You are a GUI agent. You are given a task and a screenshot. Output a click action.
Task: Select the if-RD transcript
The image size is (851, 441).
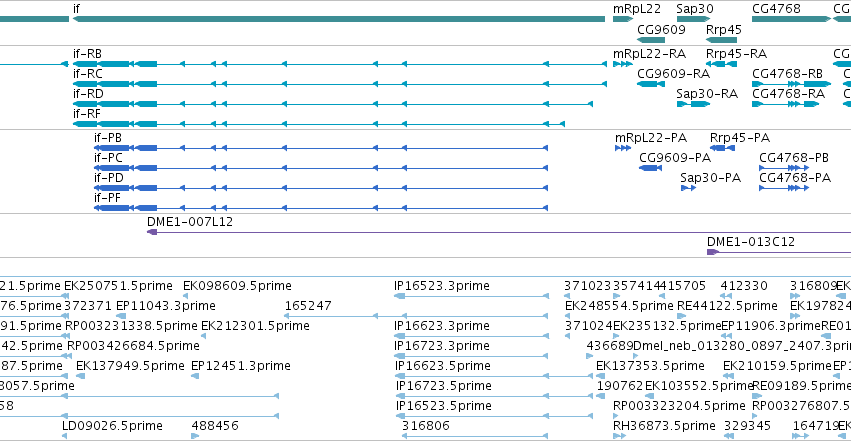(333, 104)
